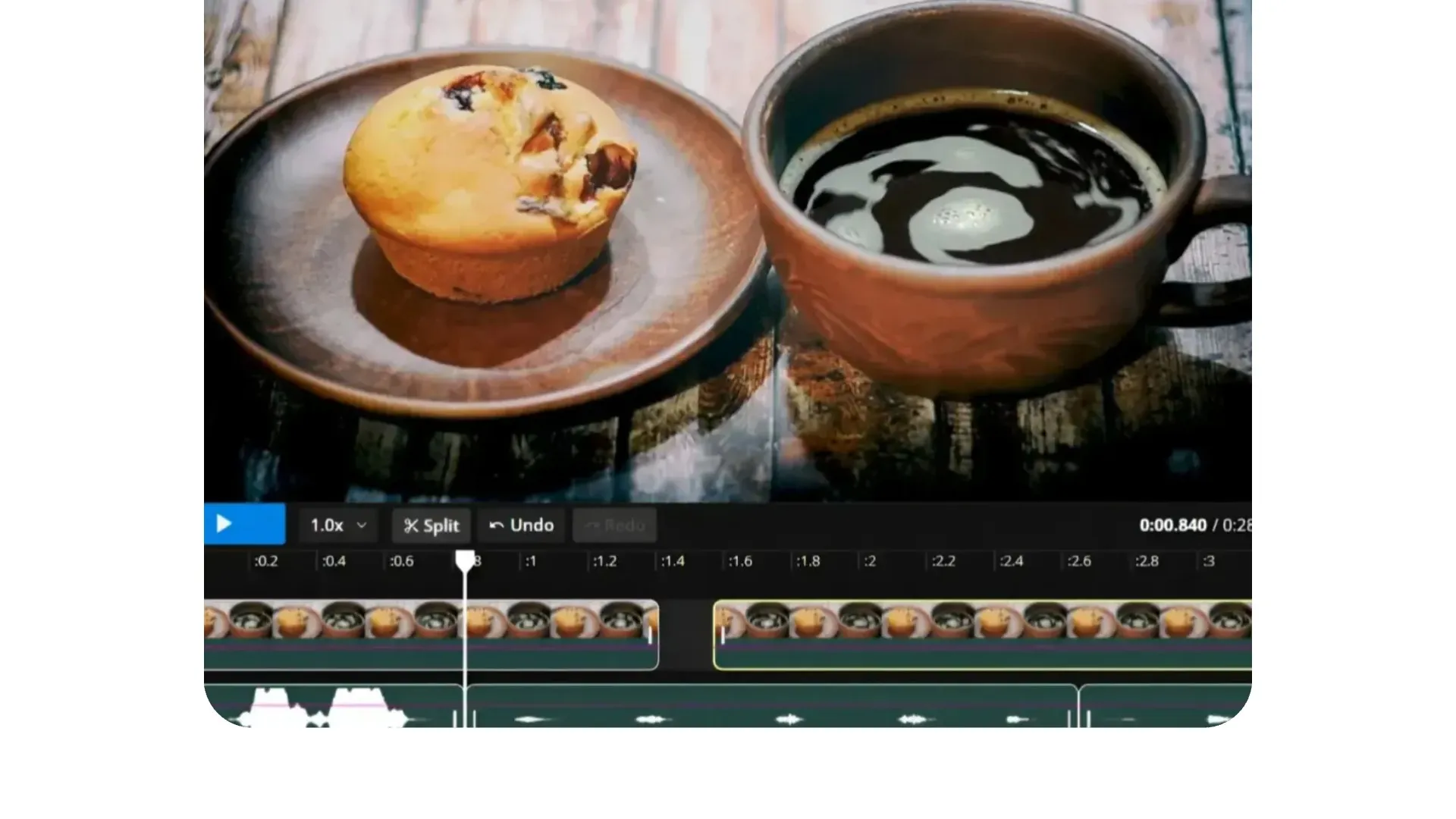Click the video preview of muffin and coffee
This screenshot has width=1456, height=819.
[726, 250]
